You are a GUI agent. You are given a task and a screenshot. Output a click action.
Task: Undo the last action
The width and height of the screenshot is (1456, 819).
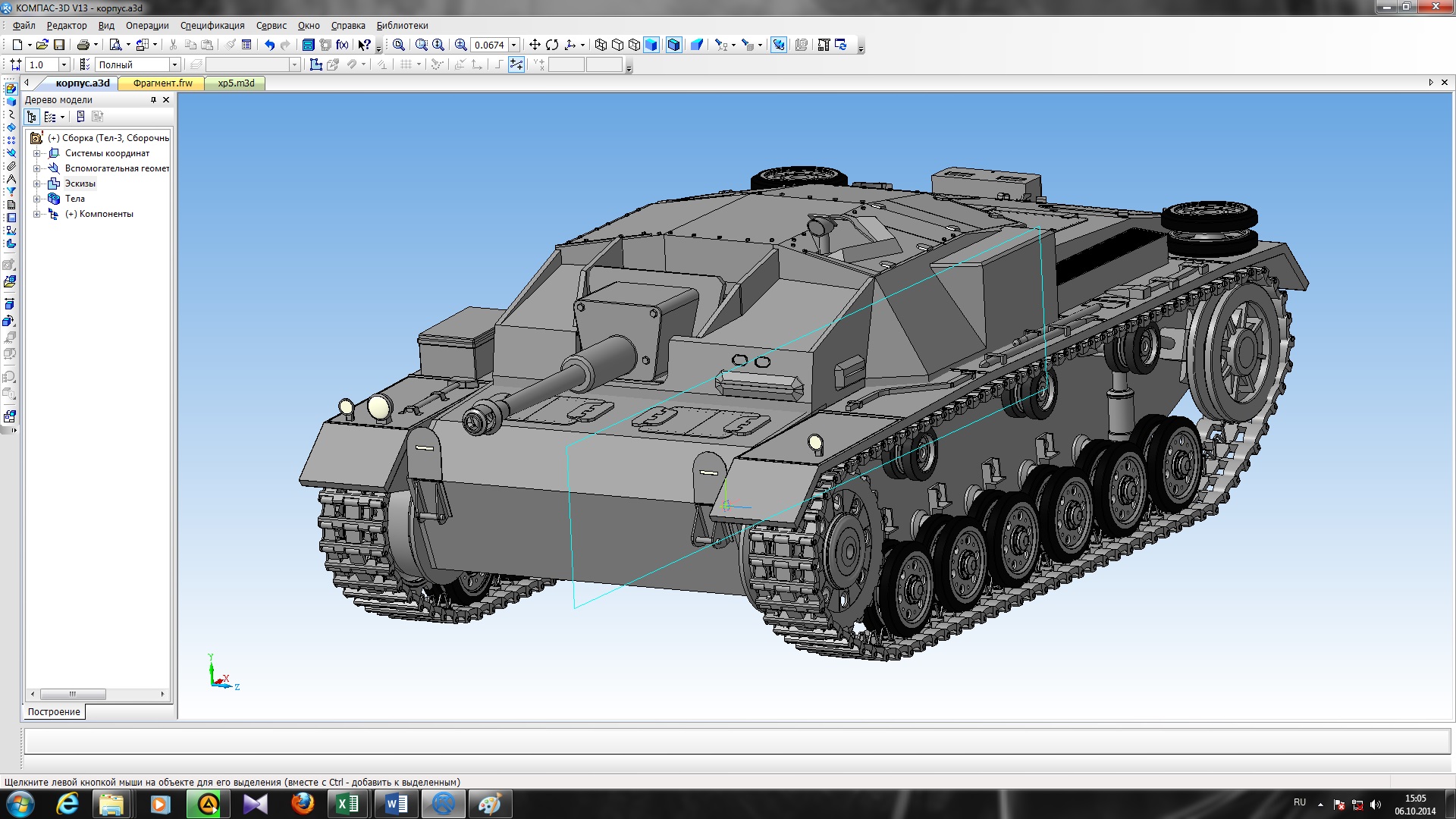(x=269, y=45)
